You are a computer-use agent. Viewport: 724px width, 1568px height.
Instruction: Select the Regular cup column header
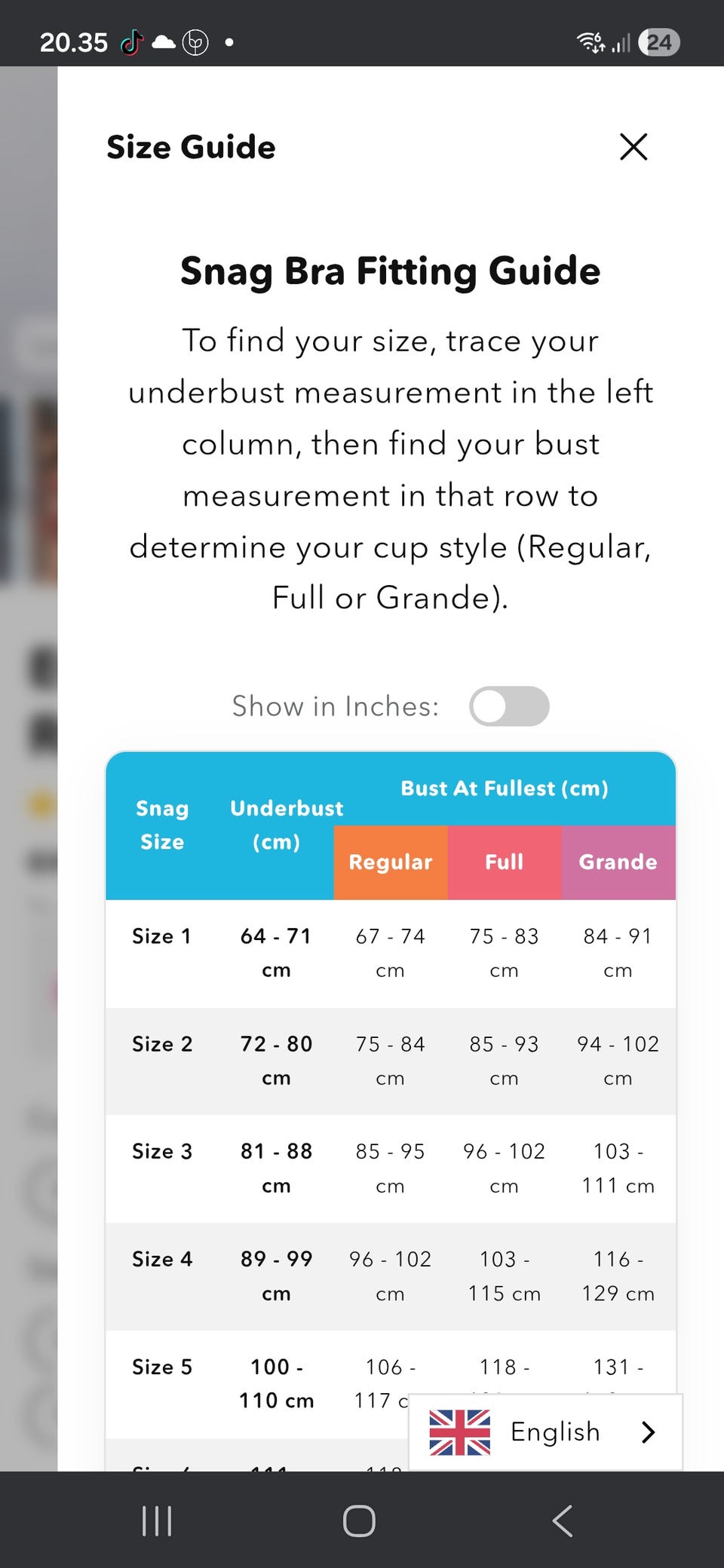tap(391, 862)
